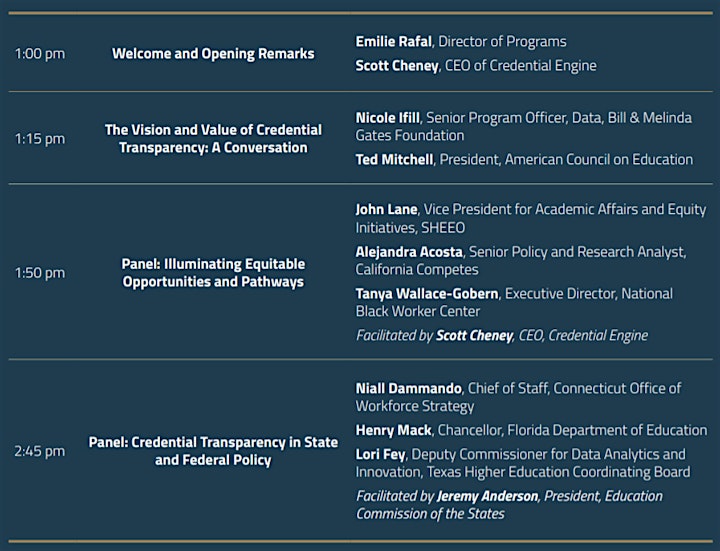Click Ted Mitchell's name
This screenshot has height=551, width=720.
click(394, 159)
